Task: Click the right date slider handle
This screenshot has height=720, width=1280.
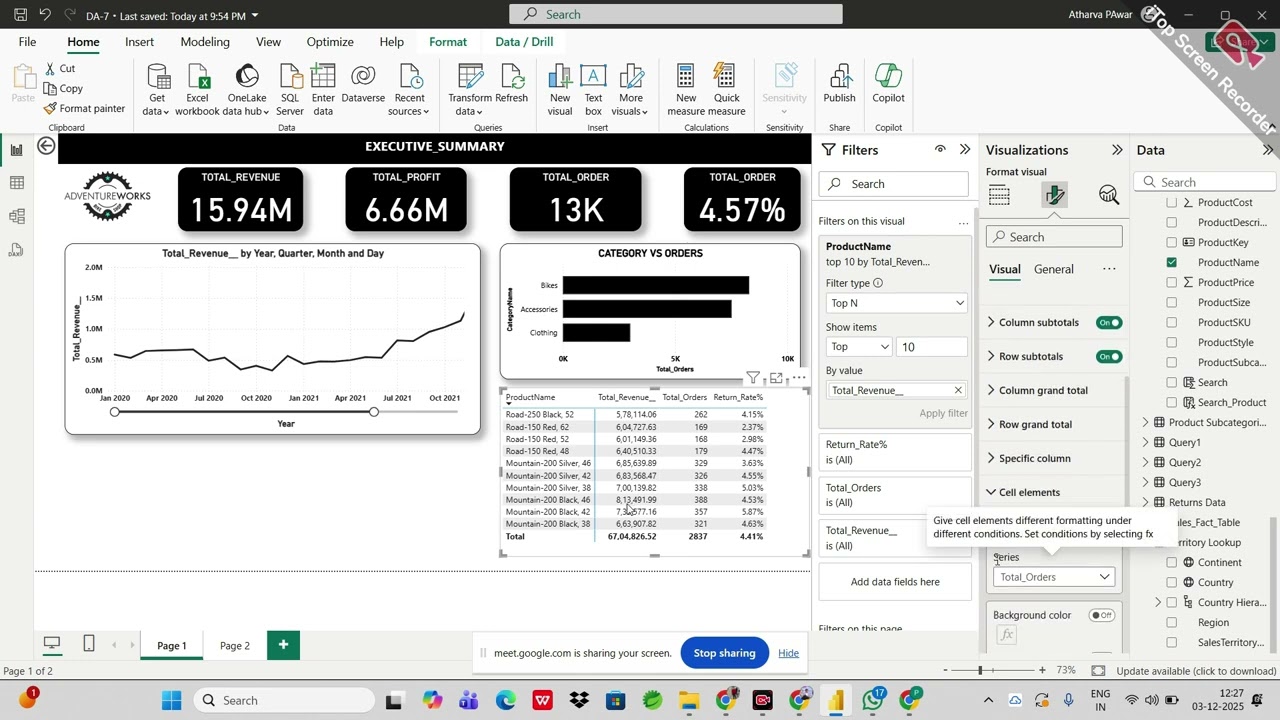Action: [373, 411]
